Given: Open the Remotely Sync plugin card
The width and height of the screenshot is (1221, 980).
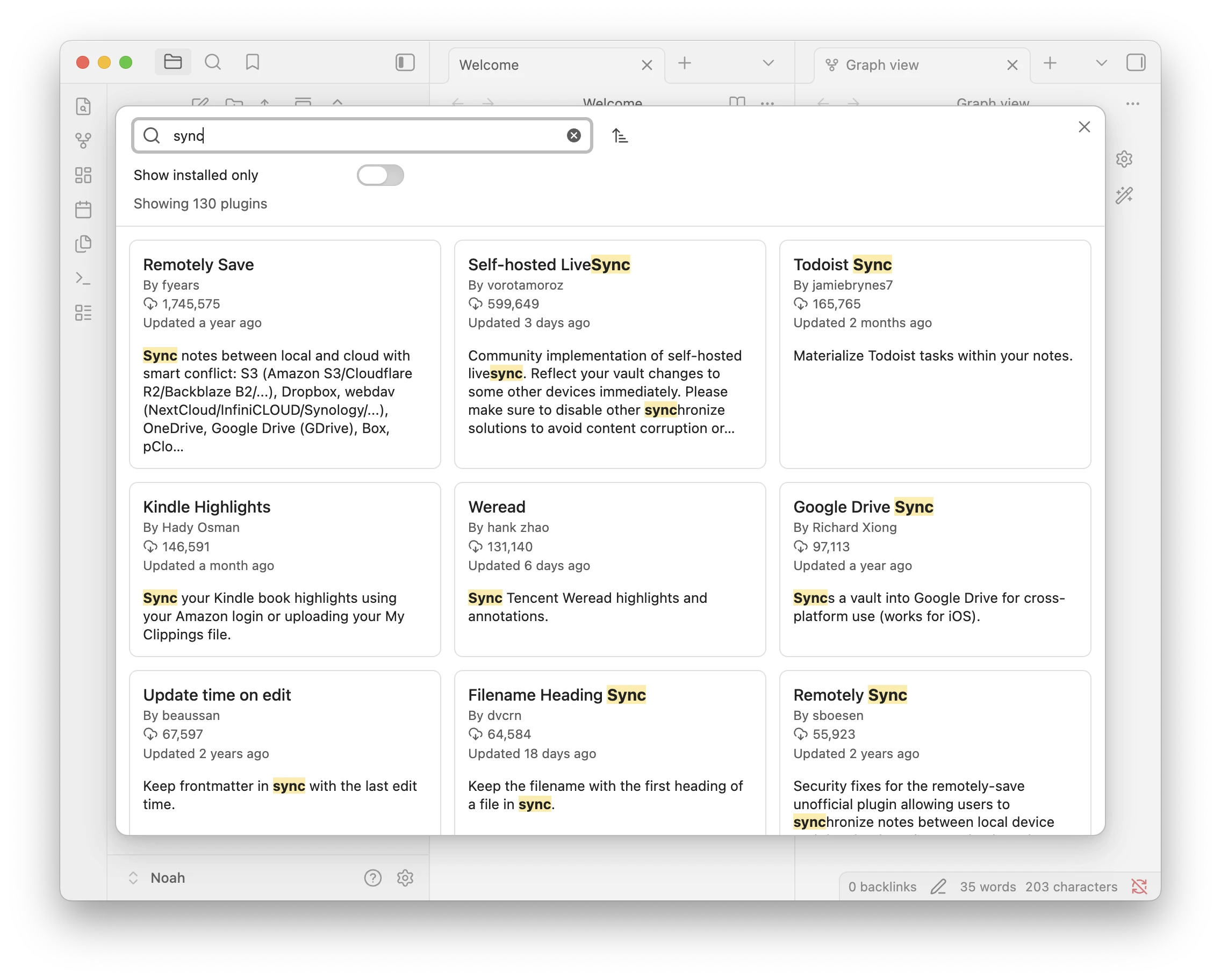Looking at the screenshot, I should point(935,752).
